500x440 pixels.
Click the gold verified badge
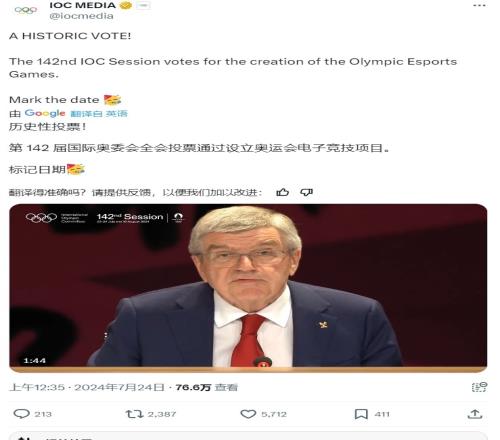[x=126, y=5]
